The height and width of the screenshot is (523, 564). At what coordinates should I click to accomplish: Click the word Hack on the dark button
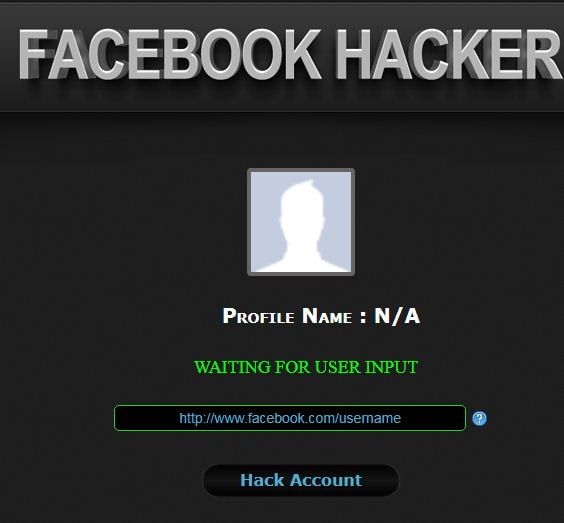point(262,480)
